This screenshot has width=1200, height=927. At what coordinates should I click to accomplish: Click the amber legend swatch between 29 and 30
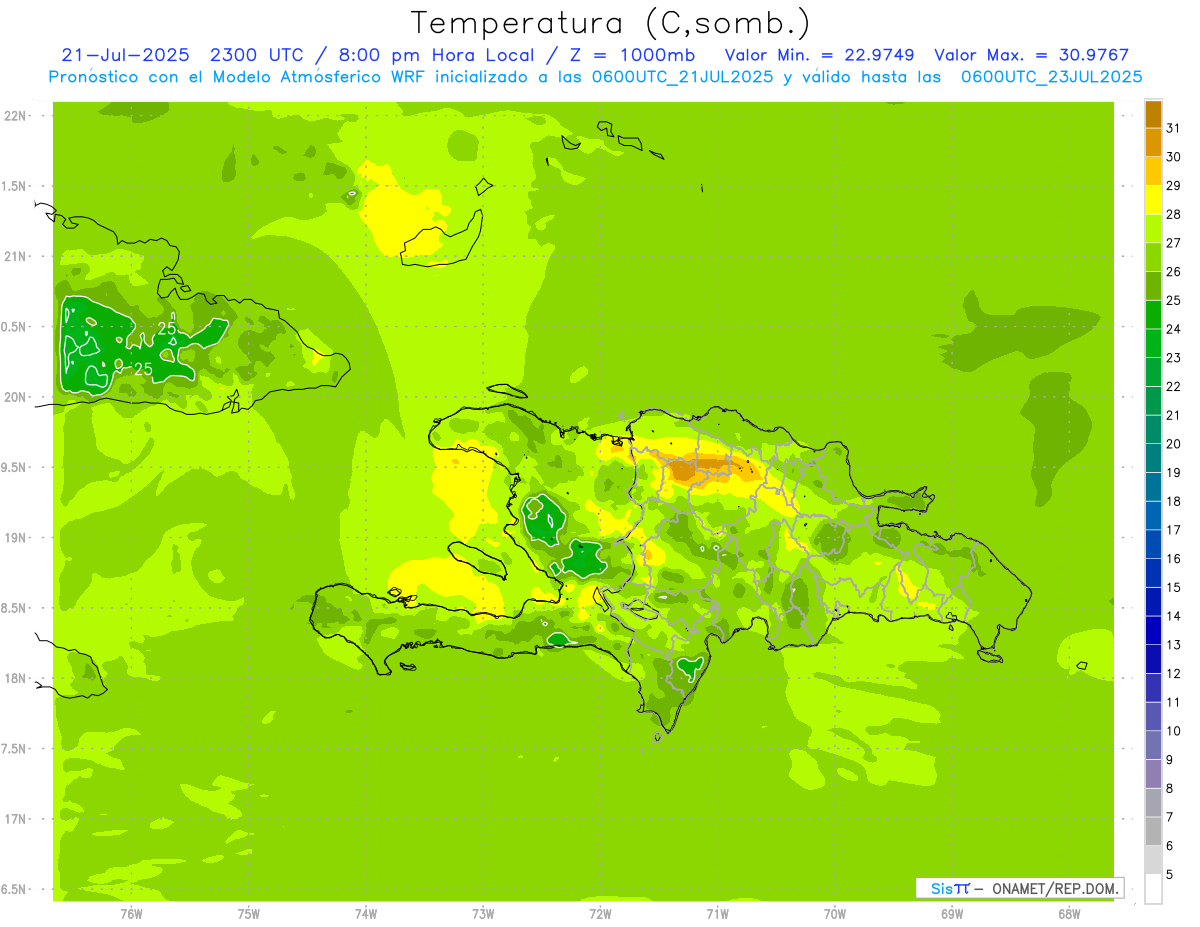(1153, 171)
